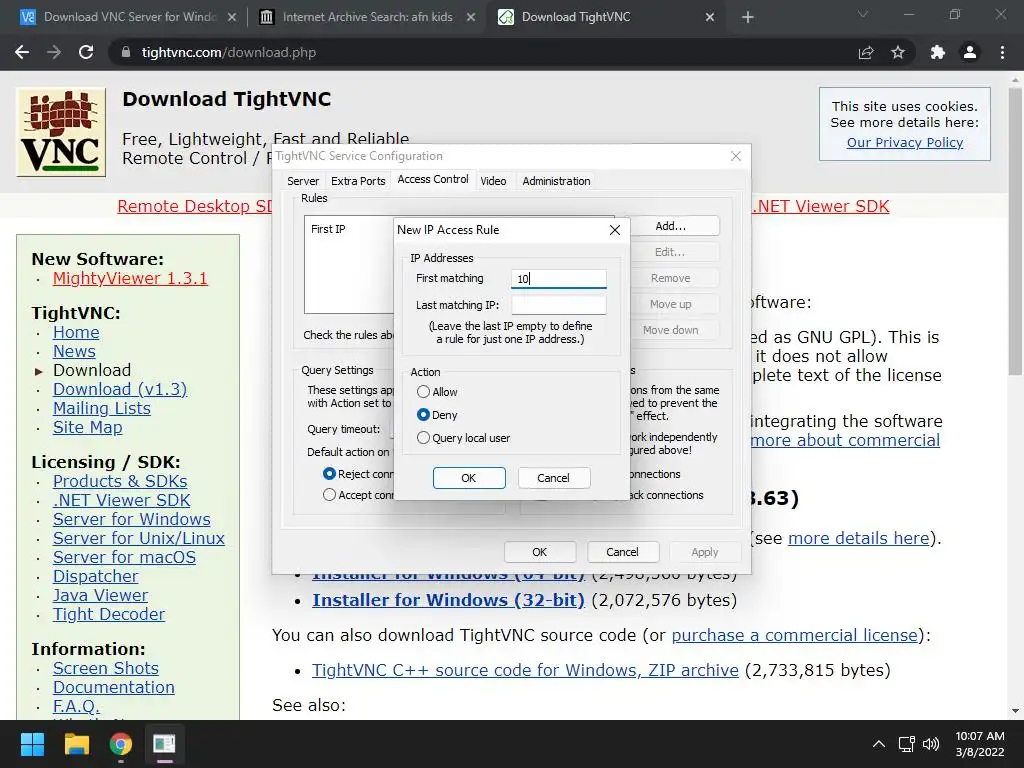Click the network tray icon

906,744
